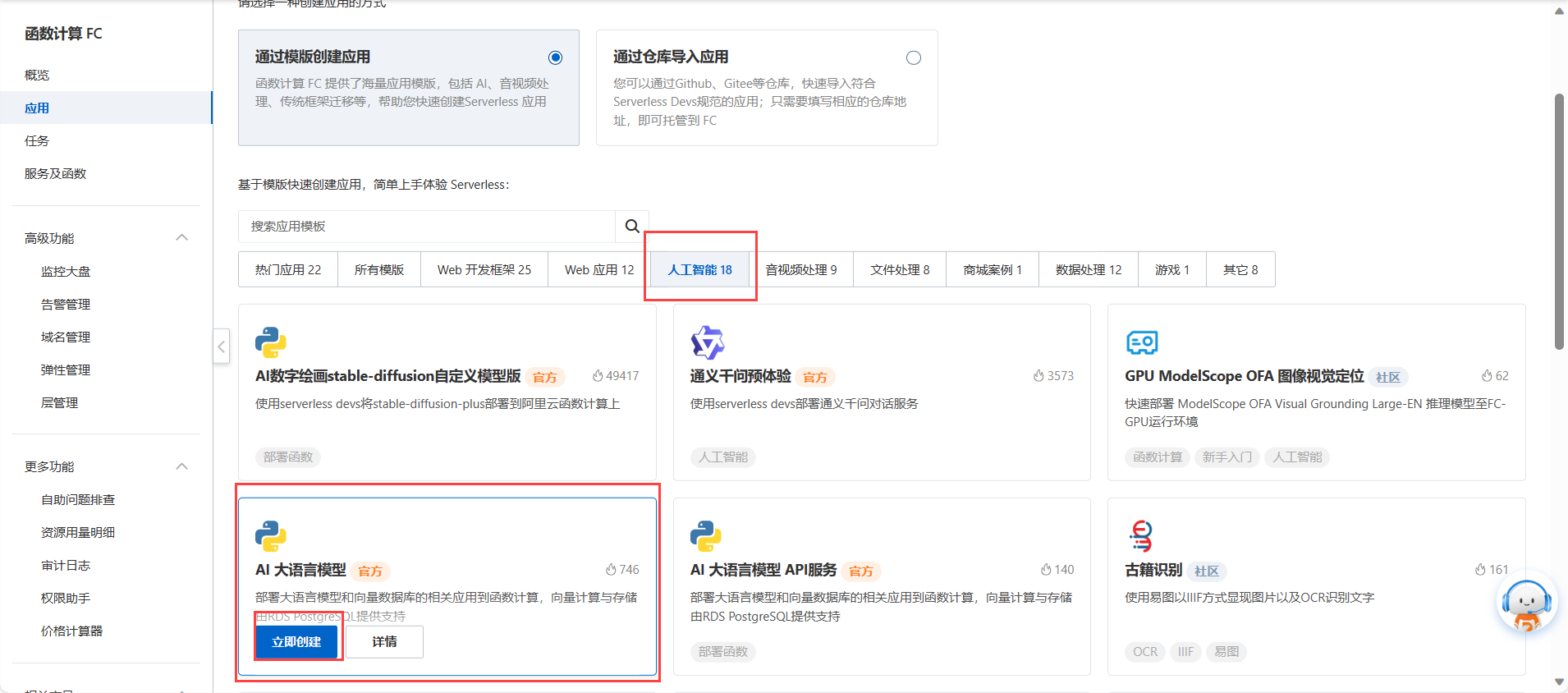This screenshot has height=693, width=1568.
Task: Click 函数计算 tag on GPU card
Action: [1158, 457]
